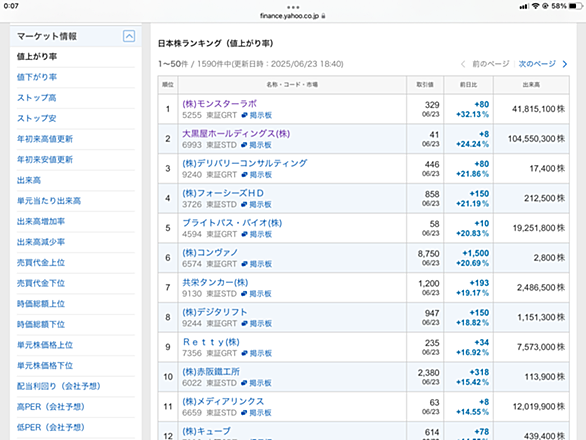The width and height of the screenshot is (586, 440).
Task: Select 低PER(会社予想) in sidebar
Action: point(51,427)
